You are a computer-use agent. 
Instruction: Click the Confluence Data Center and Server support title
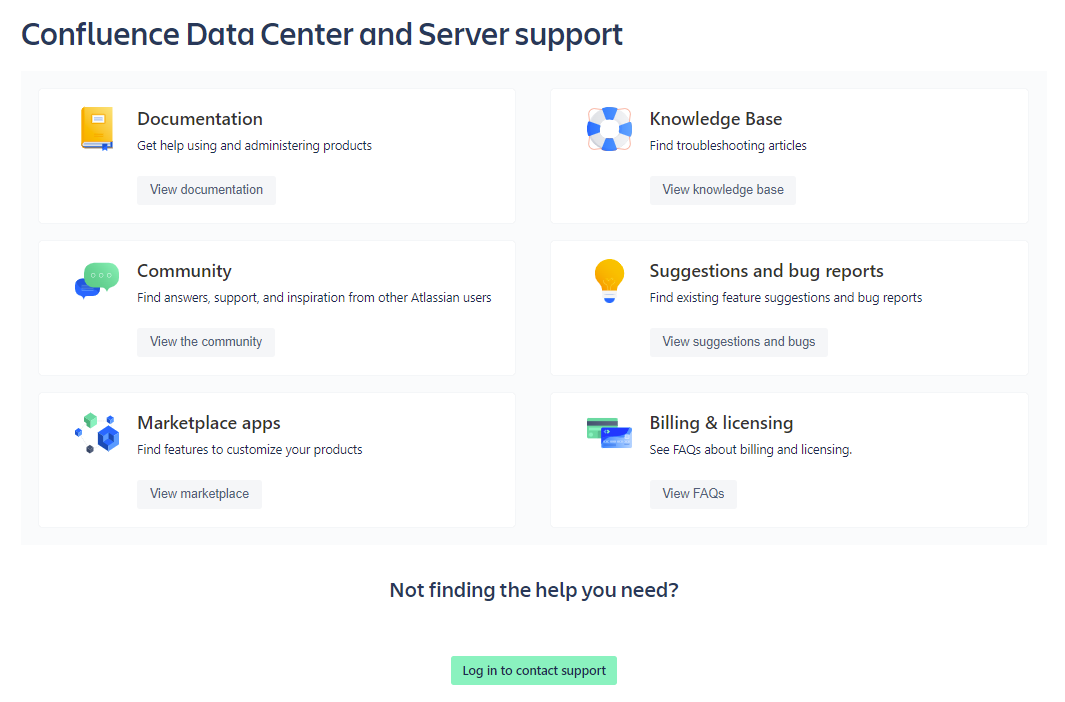click(322, 35)
